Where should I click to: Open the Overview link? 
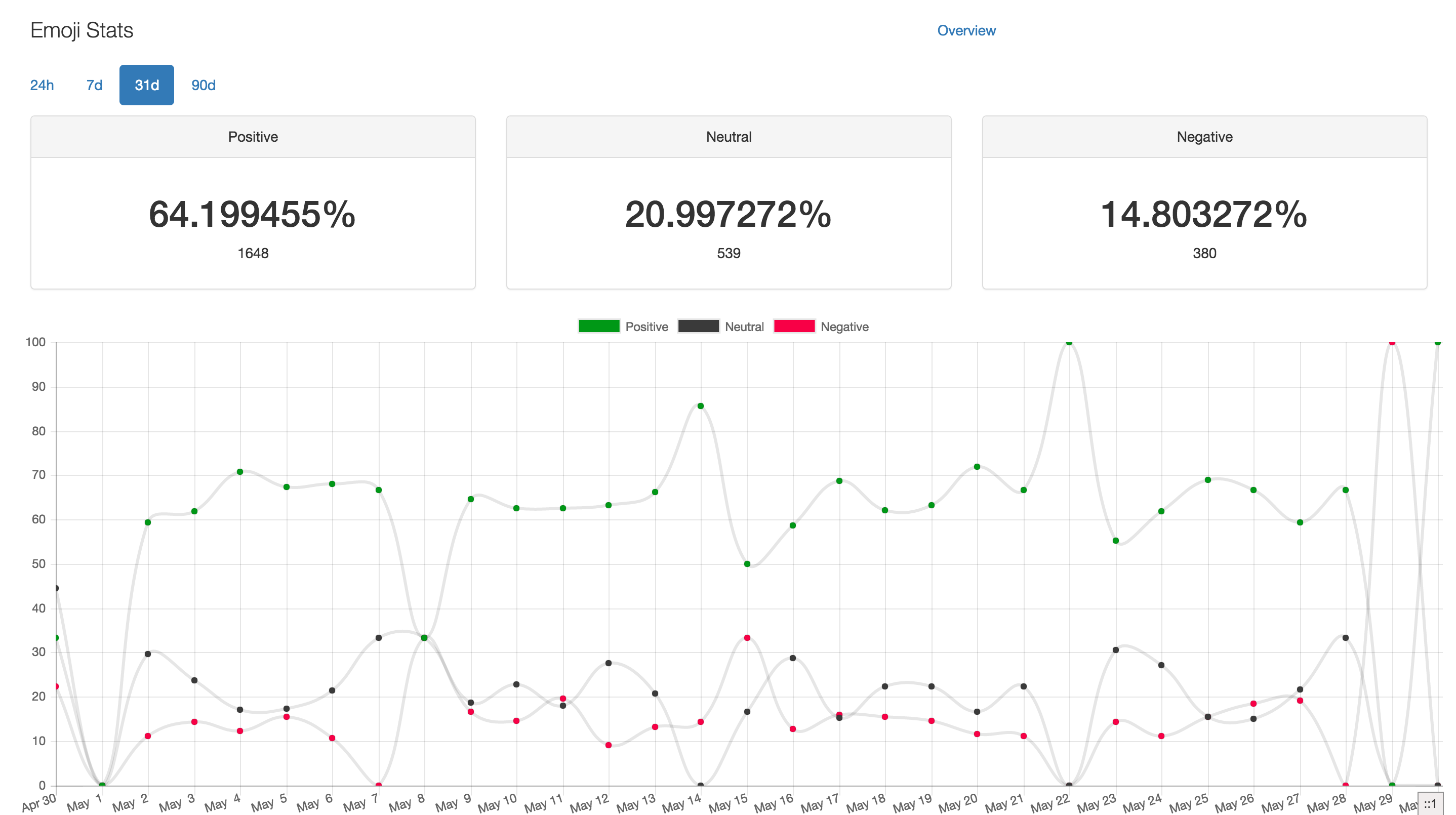[x=966, y=30]
